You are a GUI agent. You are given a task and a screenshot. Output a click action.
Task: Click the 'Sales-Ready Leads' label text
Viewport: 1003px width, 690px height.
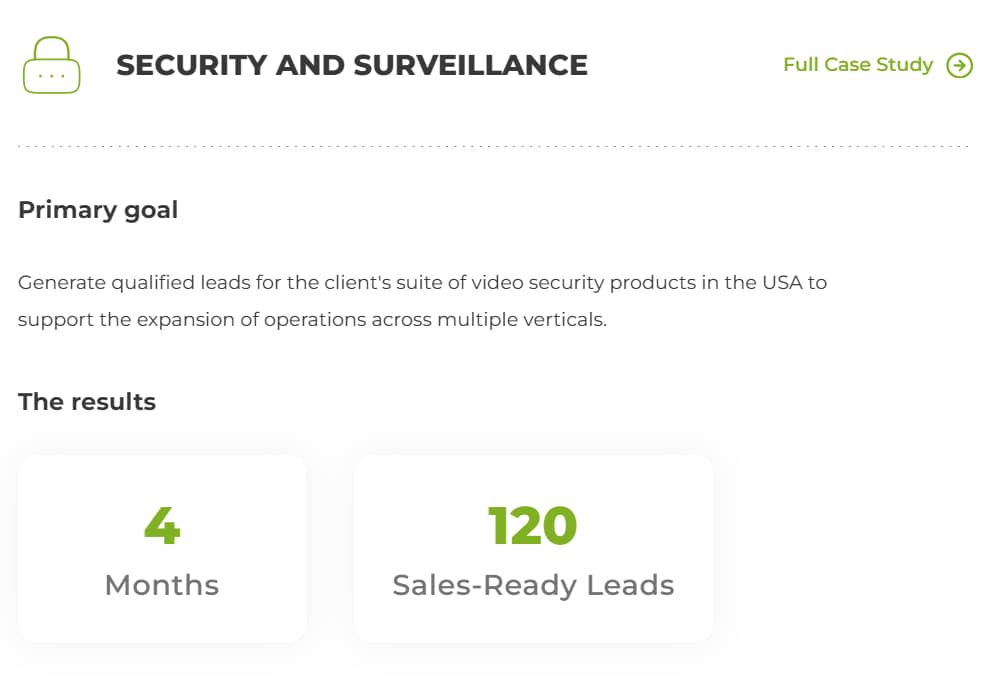point(533,585)
